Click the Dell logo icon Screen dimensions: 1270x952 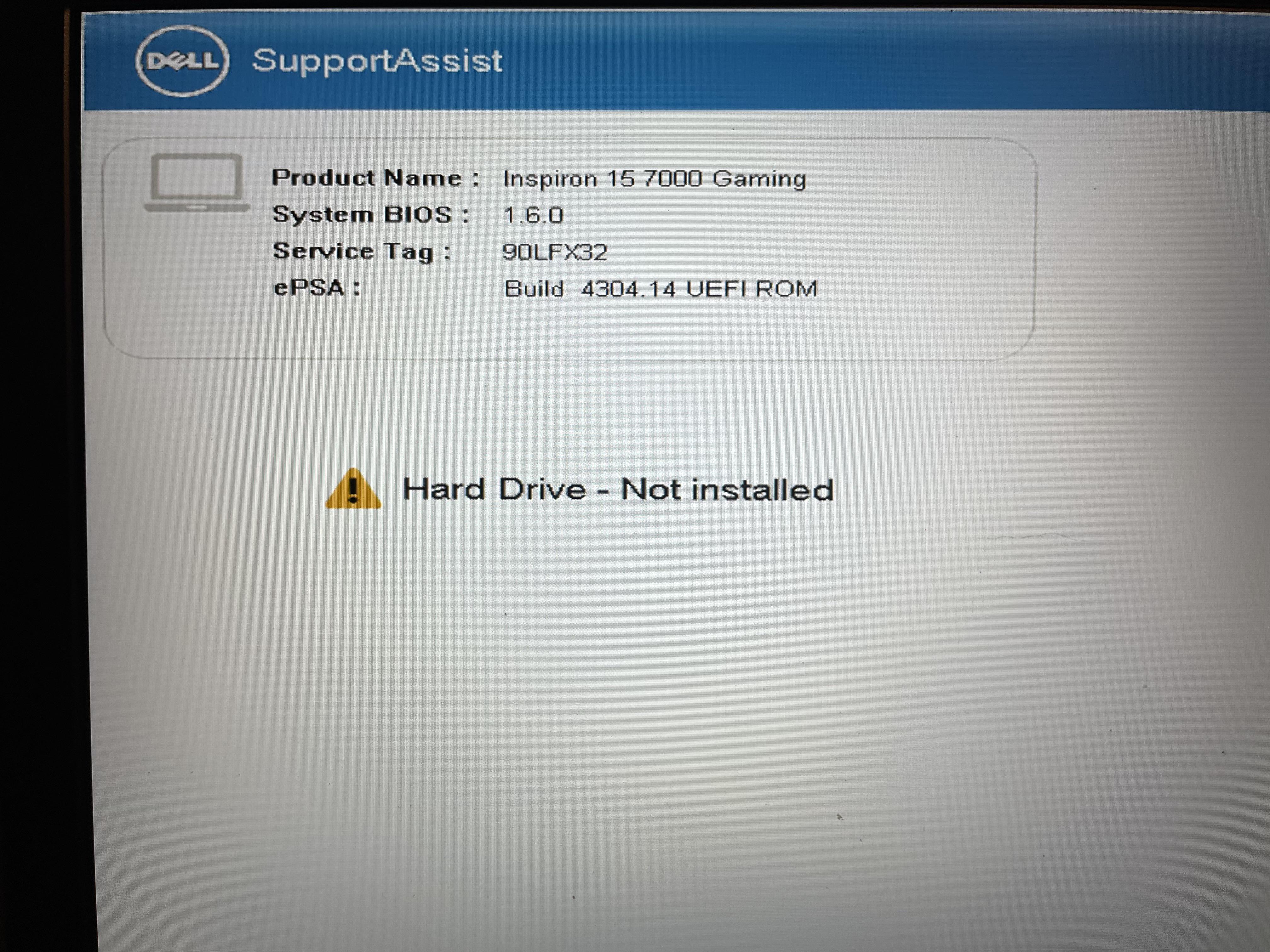[182, 61]
